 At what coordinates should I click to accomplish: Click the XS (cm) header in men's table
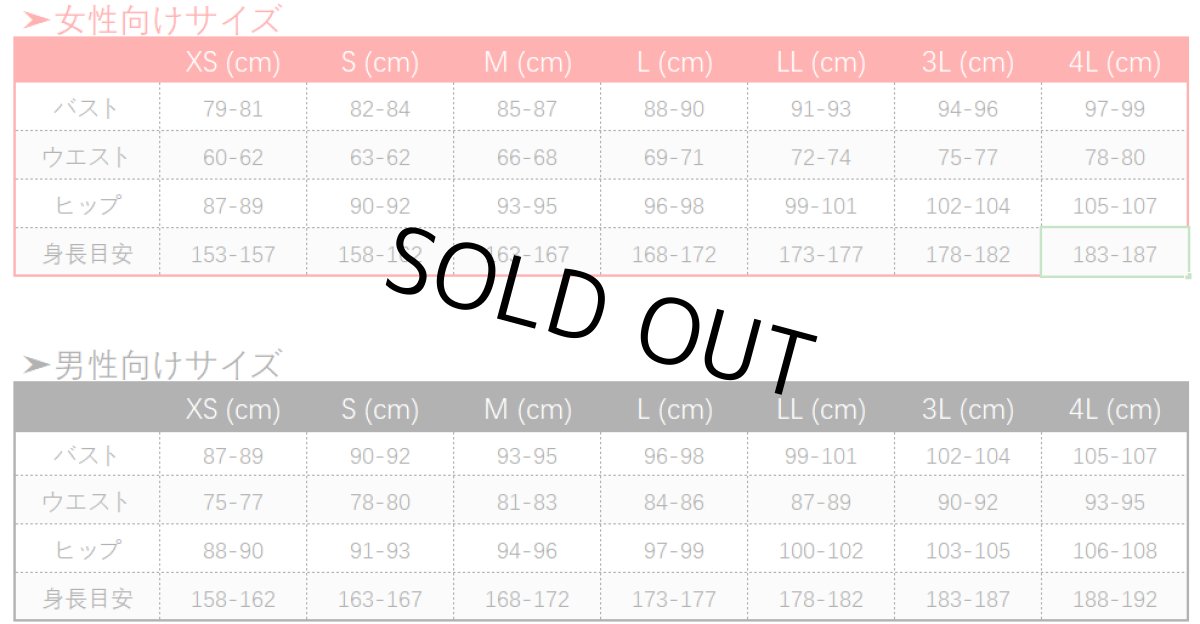point(233,409)
